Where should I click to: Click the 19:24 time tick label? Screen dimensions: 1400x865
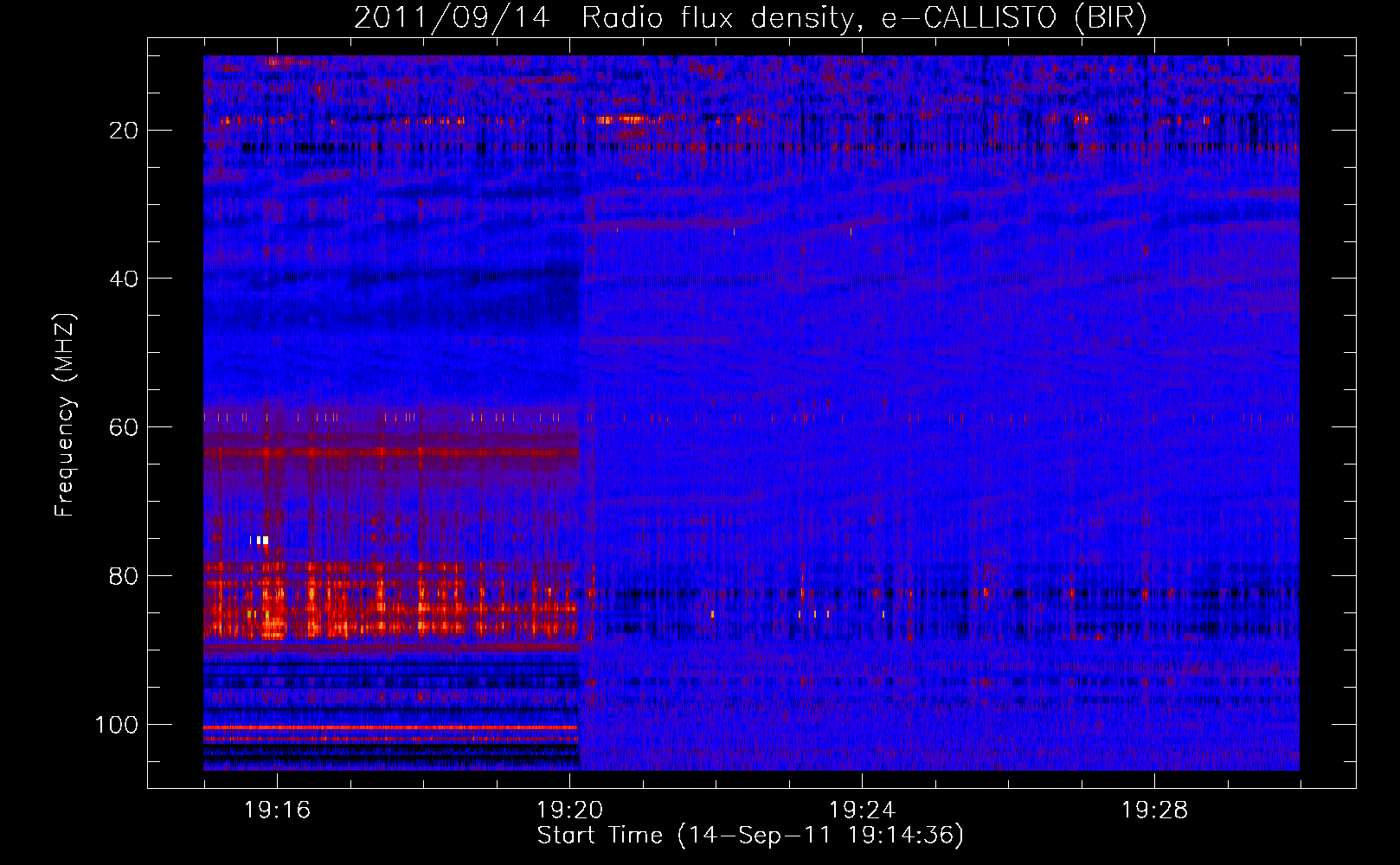pyautogui.click(x=862, y=811)
